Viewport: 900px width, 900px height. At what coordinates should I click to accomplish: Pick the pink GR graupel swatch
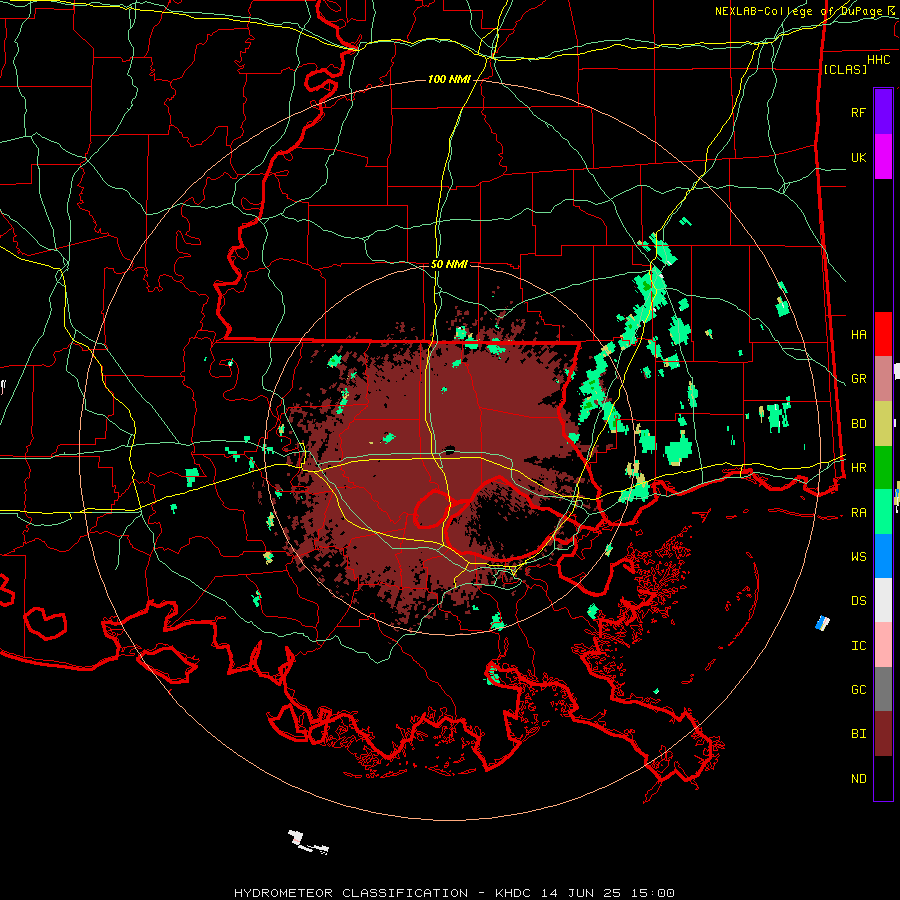click(883, 379)
